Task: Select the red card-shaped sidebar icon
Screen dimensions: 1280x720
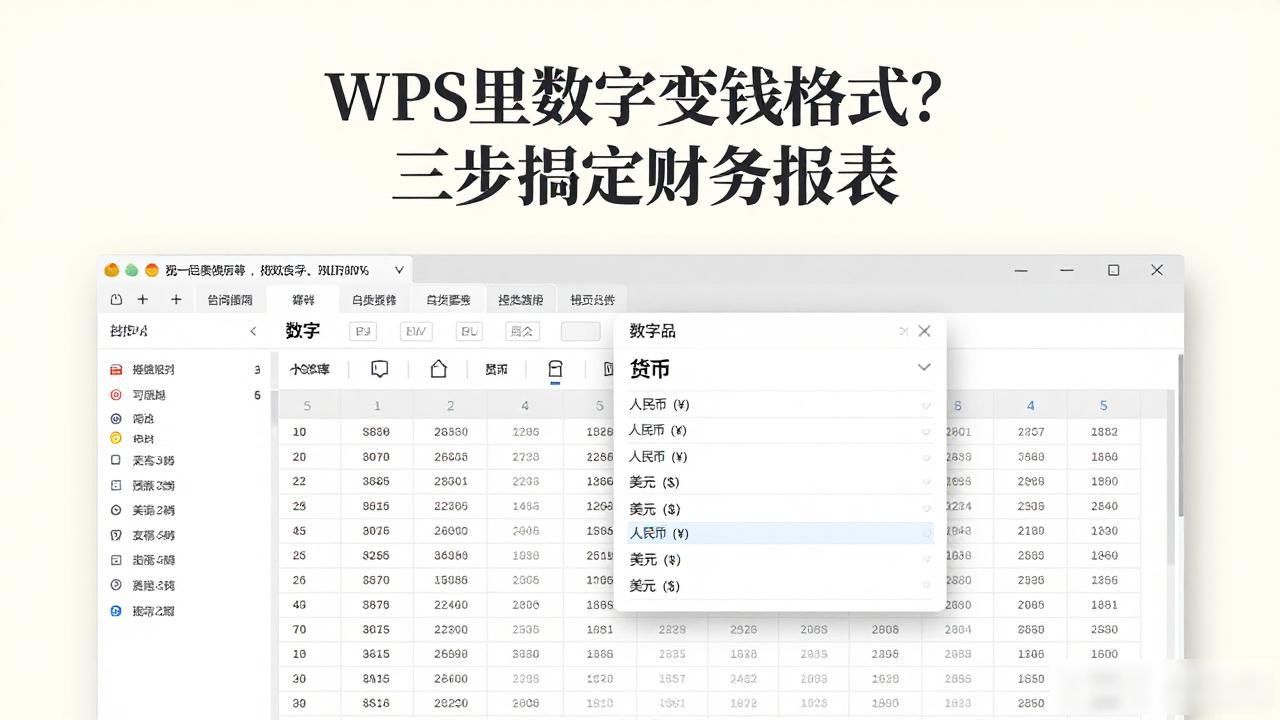Action: coord(116,369)
